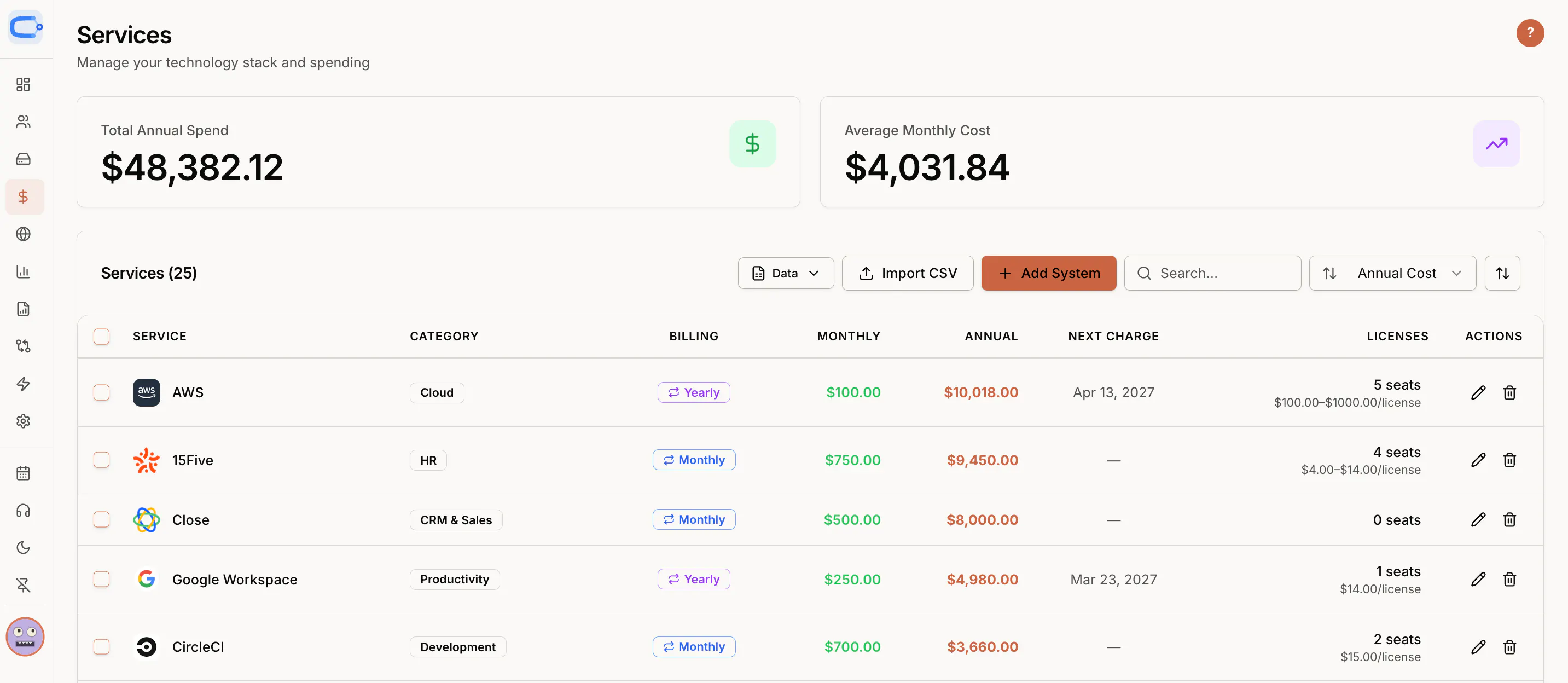The width and height of the screenshot is (1568, 683).
Task: Toggle the sort direction button
Action: click(x=1502, y=273)
